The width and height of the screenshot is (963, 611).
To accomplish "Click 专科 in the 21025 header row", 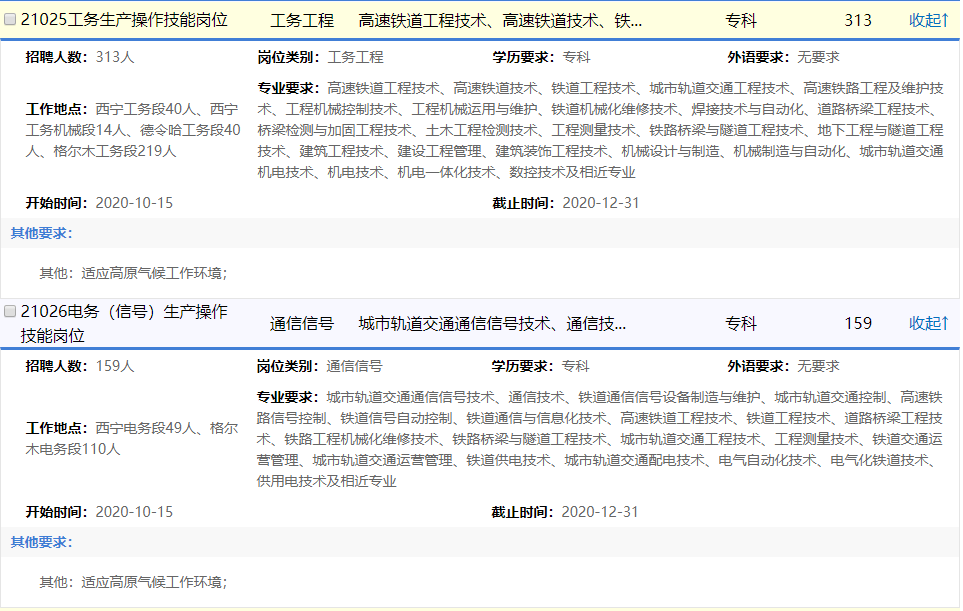I will click(x=741, y=20).
